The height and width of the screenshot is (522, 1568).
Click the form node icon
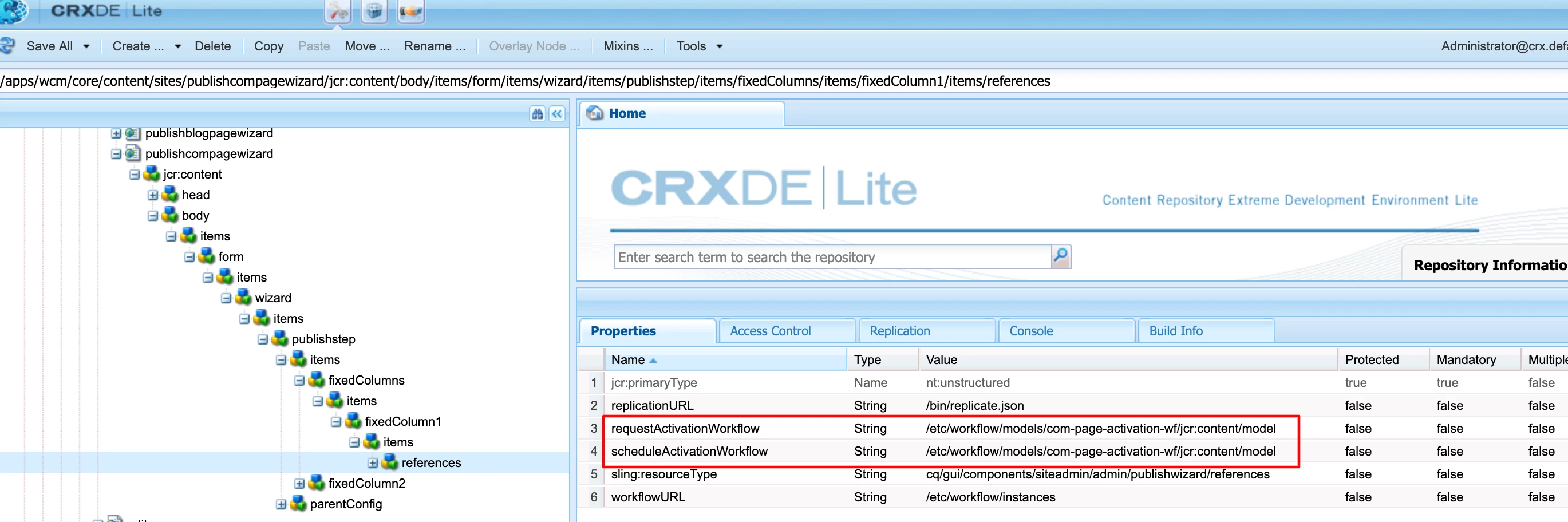[206, 257]
